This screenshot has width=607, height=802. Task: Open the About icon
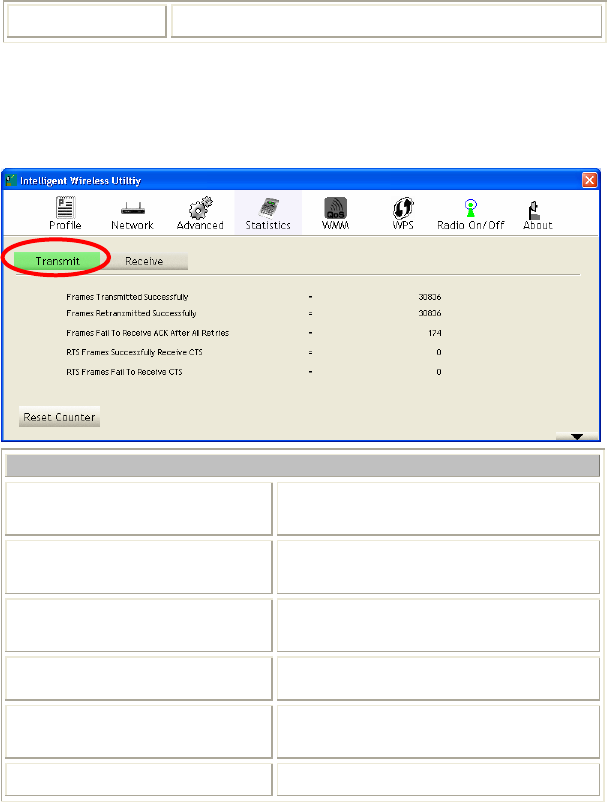537,213
